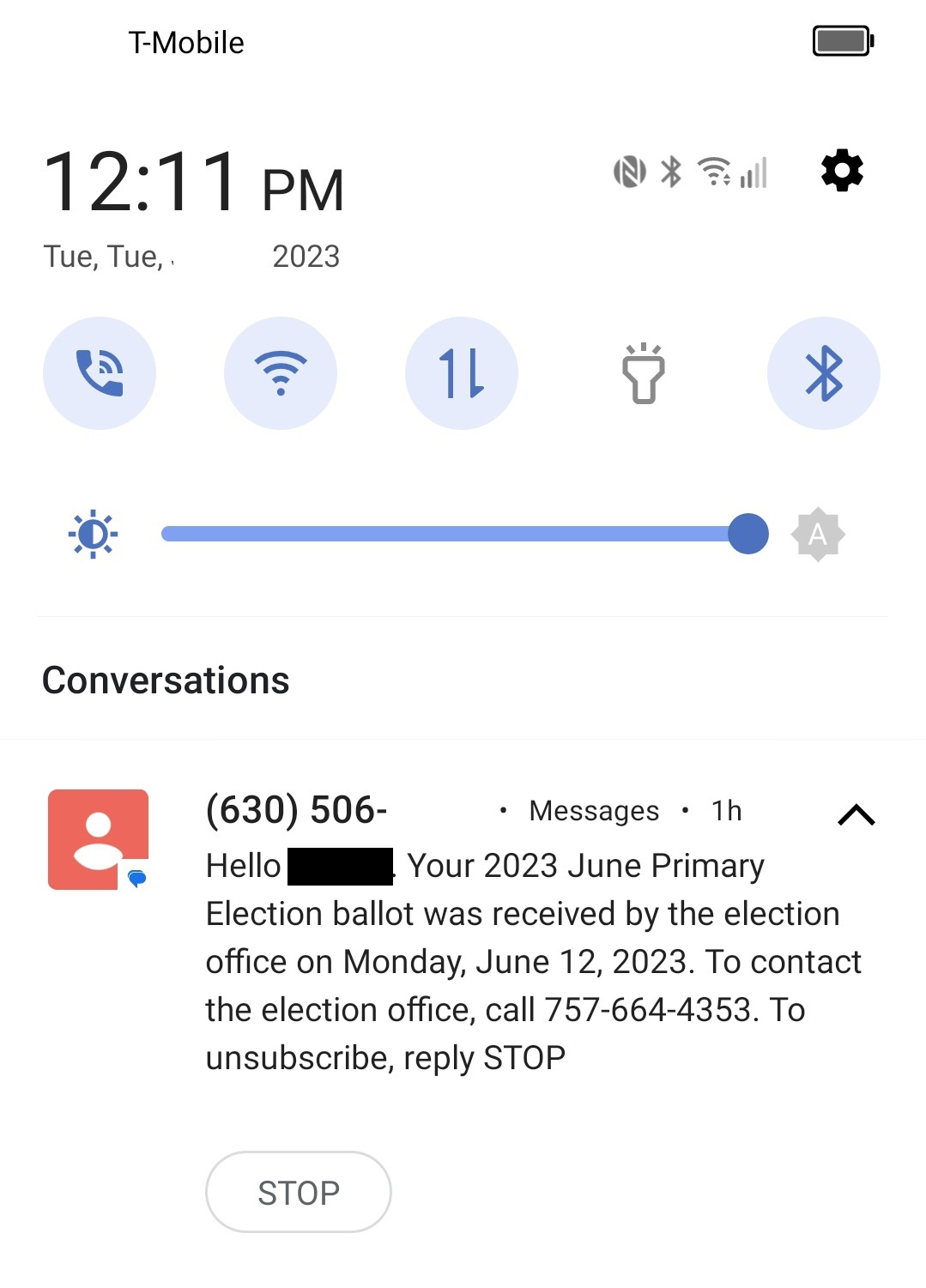Open settings via the gear icon
926x1288 pixels.
pos(842,171)
